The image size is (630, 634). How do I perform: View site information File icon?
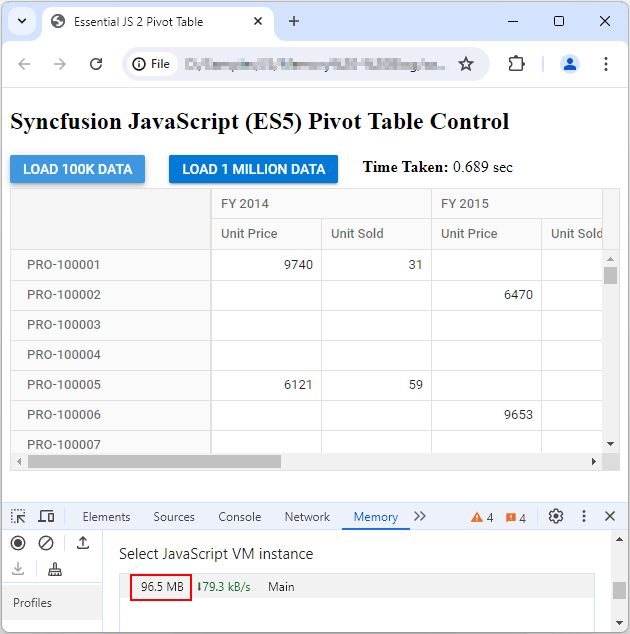pos(151,64)
